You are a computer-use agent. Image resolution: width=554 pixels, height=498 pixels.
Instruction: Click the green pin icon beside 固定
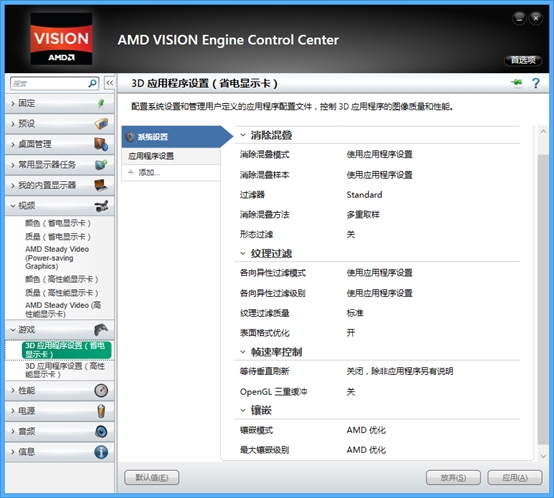click(x=101, y=103)
